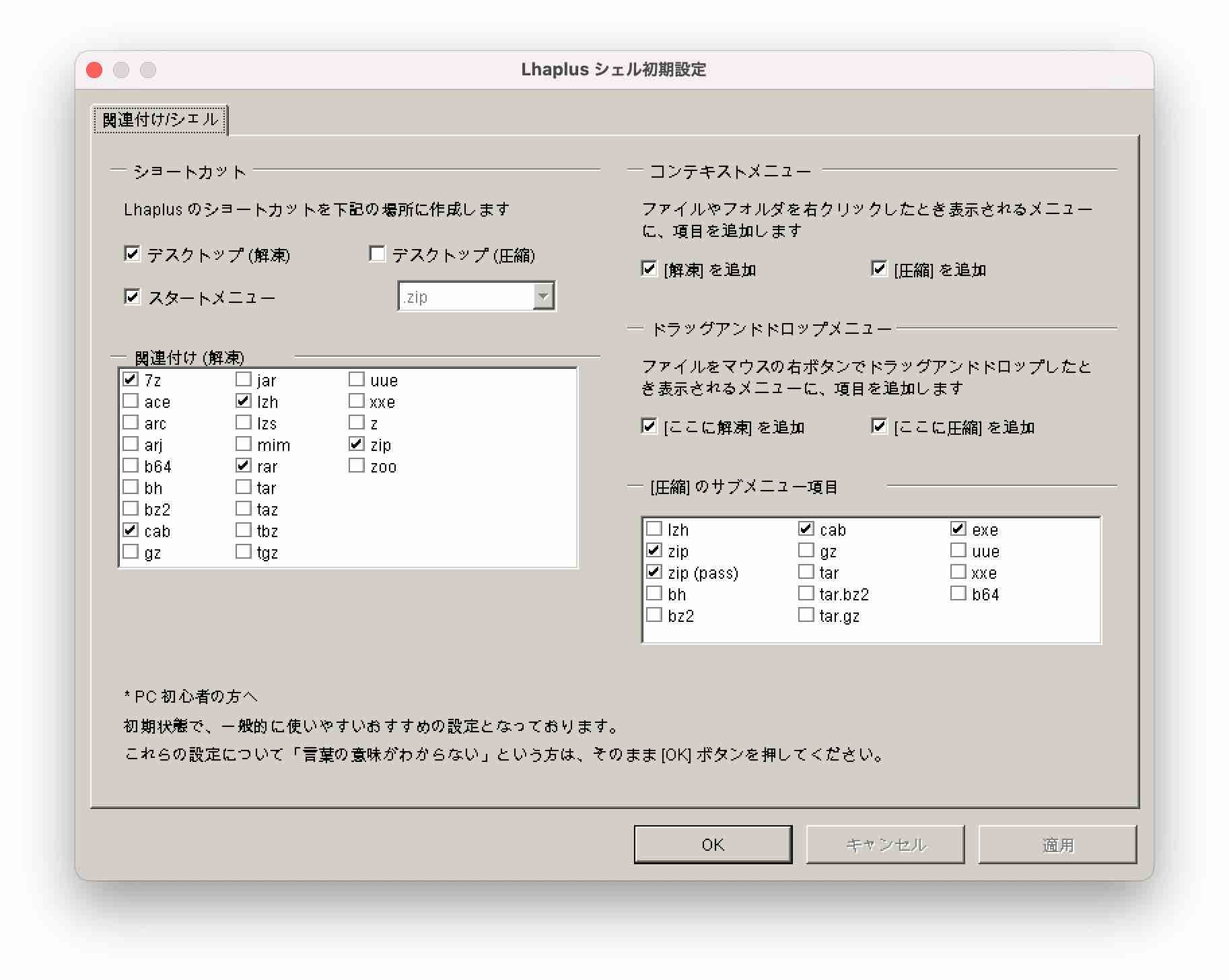Check arj in association list
This screenshot has height=980, width=1229.
(x=131, y=444)
